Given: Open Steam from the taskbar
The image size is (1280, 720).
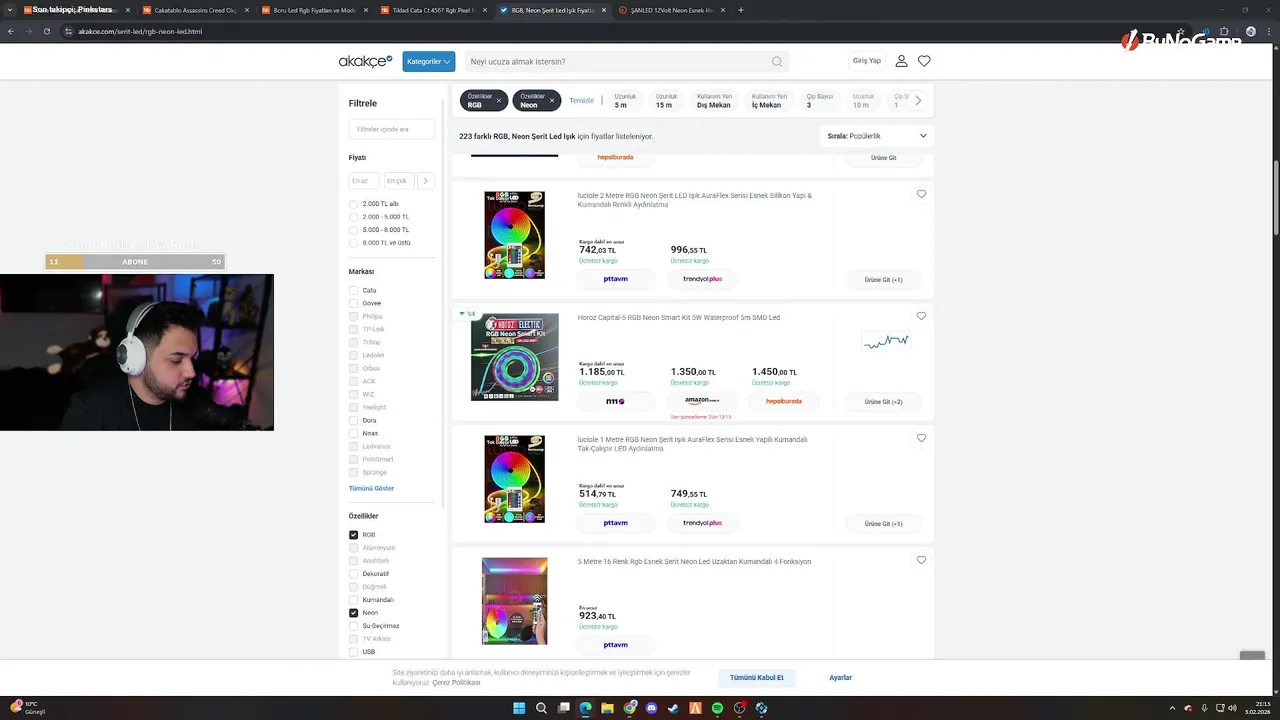Looking at the screenshot, I should pyautogui.click(x=674, y=708).
